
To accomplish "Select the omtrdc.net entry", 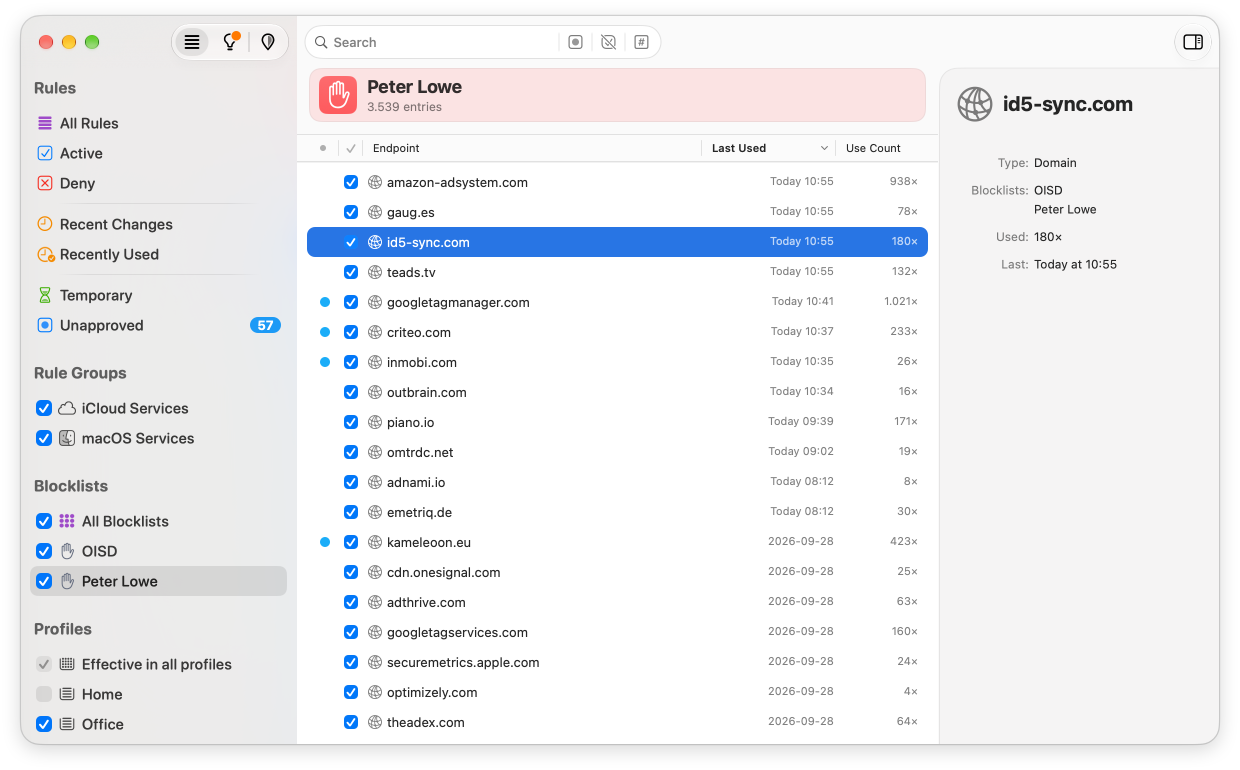I will coord(617,452).
